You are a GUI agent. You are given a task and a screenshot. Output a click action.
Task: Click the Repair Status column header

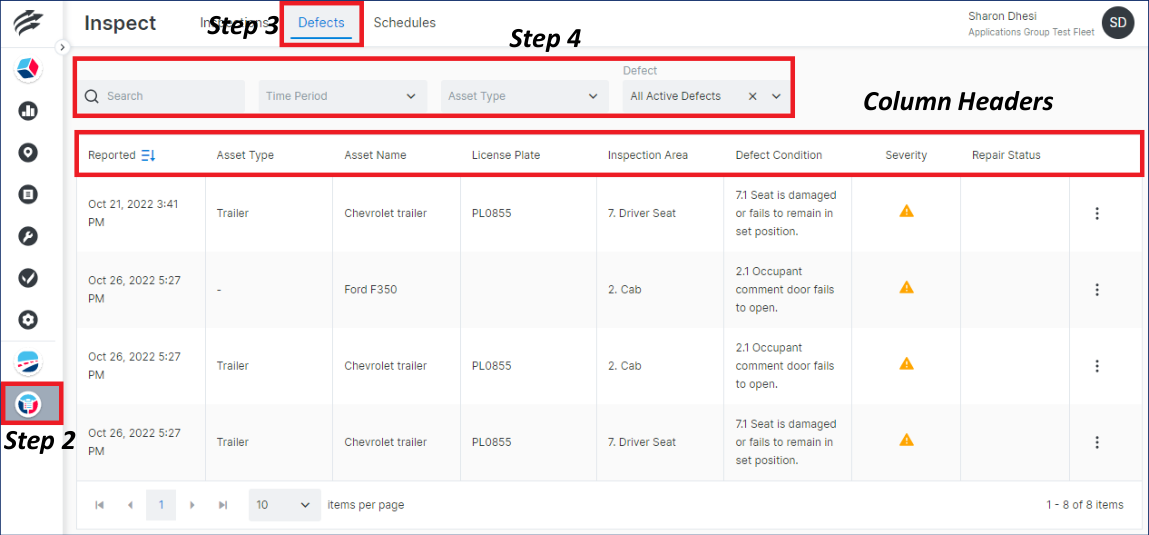[1006, 155]
